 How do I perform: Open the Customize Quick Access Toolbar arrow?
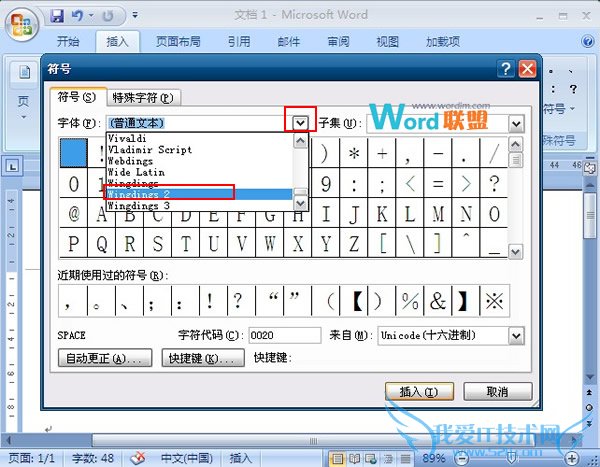click(x=135, y=15)
